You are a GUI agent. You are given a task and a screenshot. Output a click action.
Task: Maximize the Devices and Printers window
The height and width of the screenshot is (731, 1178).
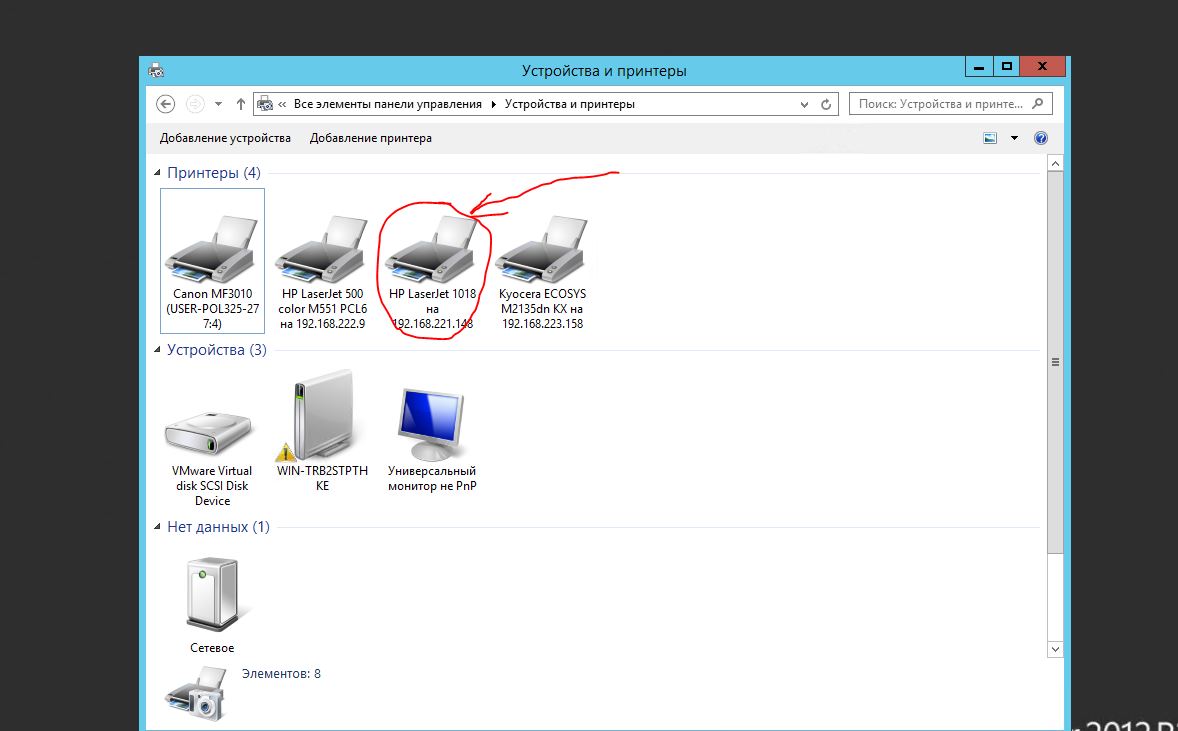tap(1007, 67)
